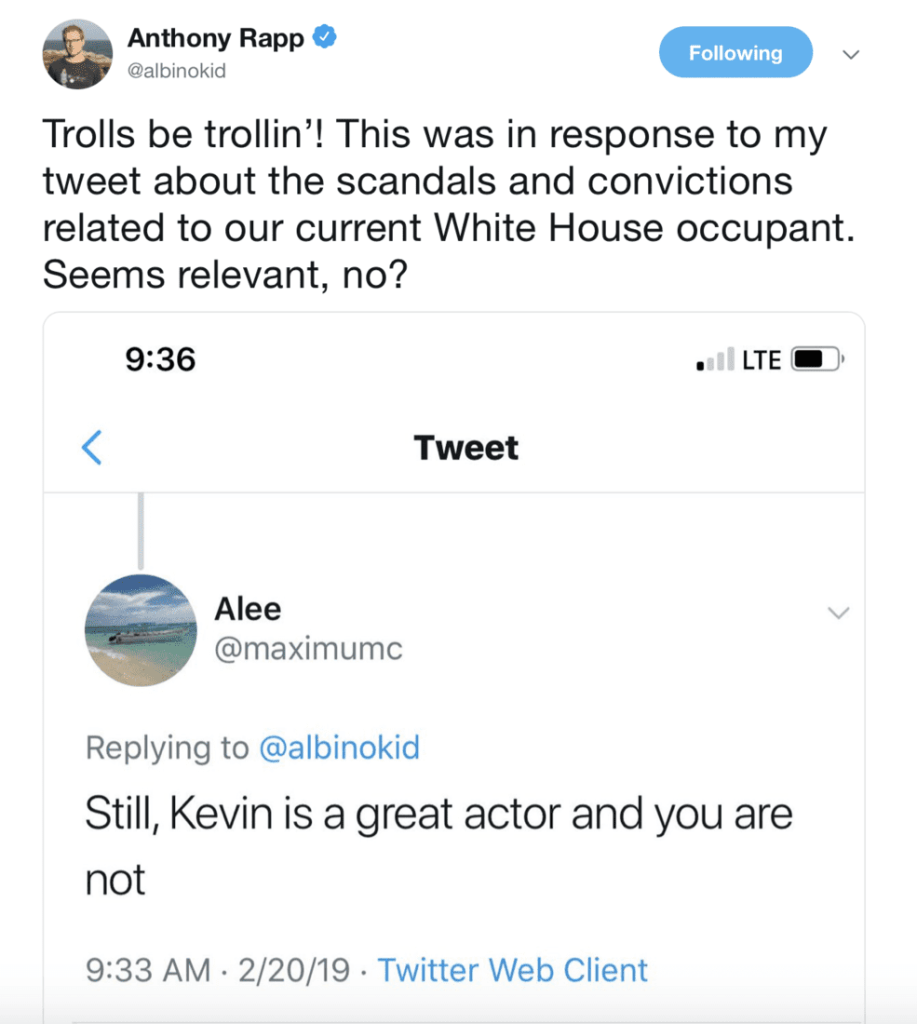Open Alee's beach profile avatar
Image resolution: width=917 pixels, height=1024 pixels.
click(140, 630)
